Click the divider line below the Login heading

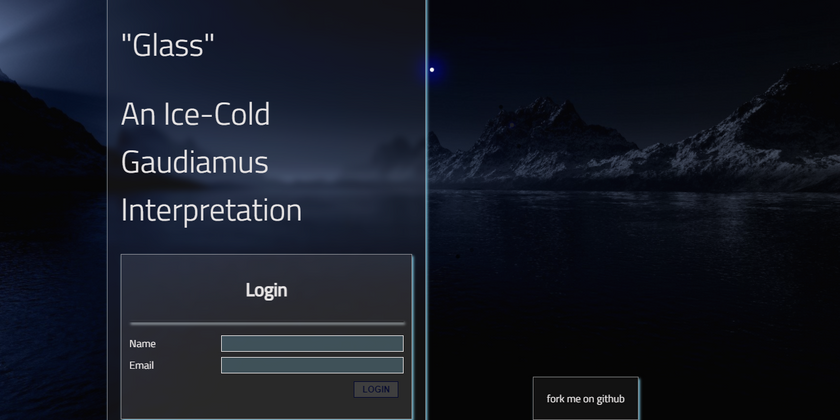pyautogui.click(x=267, y=324)
